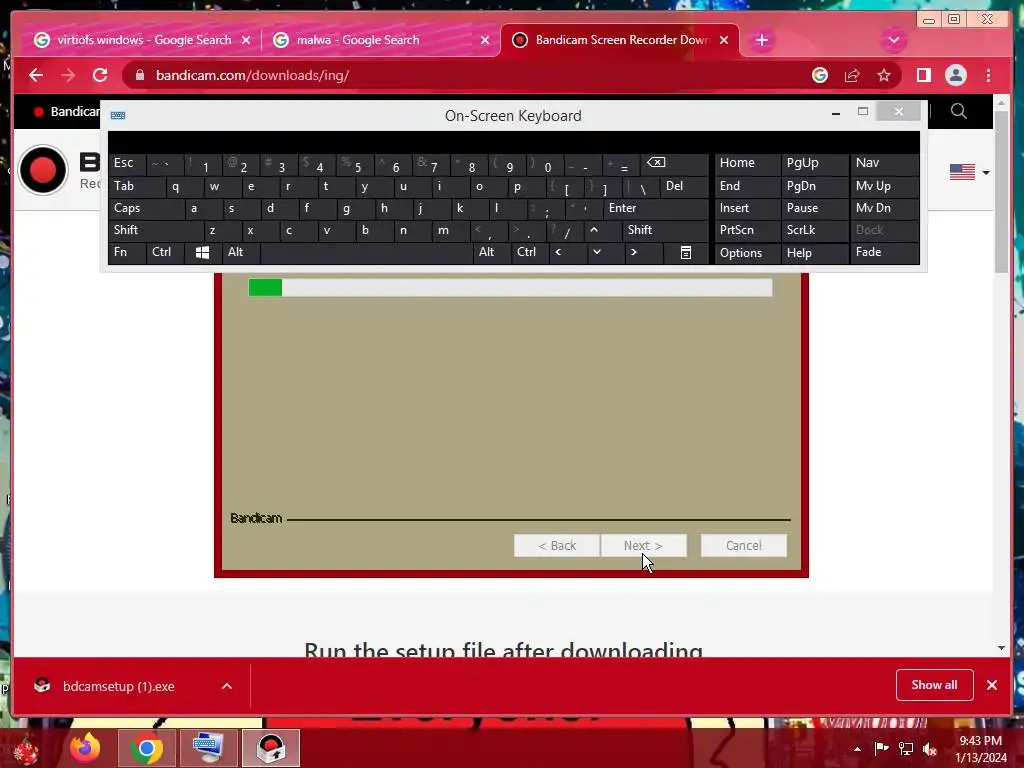Image resolution: width=1024 pixels, height=768 pixels.
Task: Click the Windows logo key on keyboard
Action: [202, 252]
